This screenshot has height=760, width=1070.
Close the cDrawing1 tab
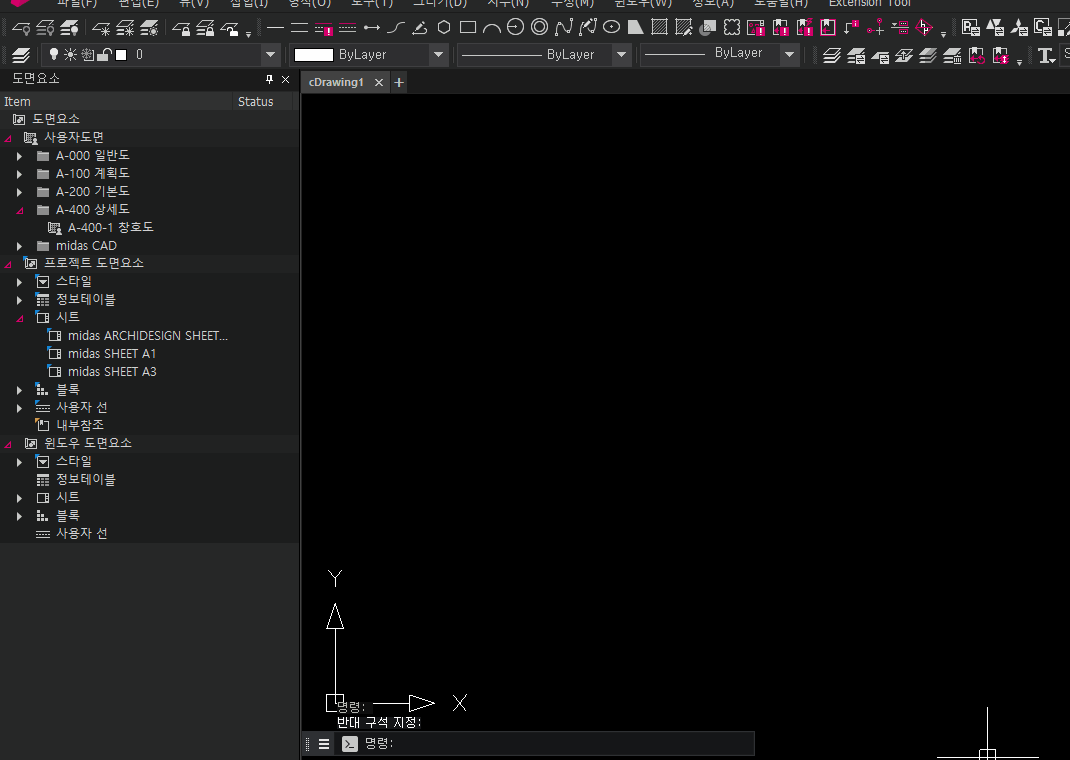379,83
